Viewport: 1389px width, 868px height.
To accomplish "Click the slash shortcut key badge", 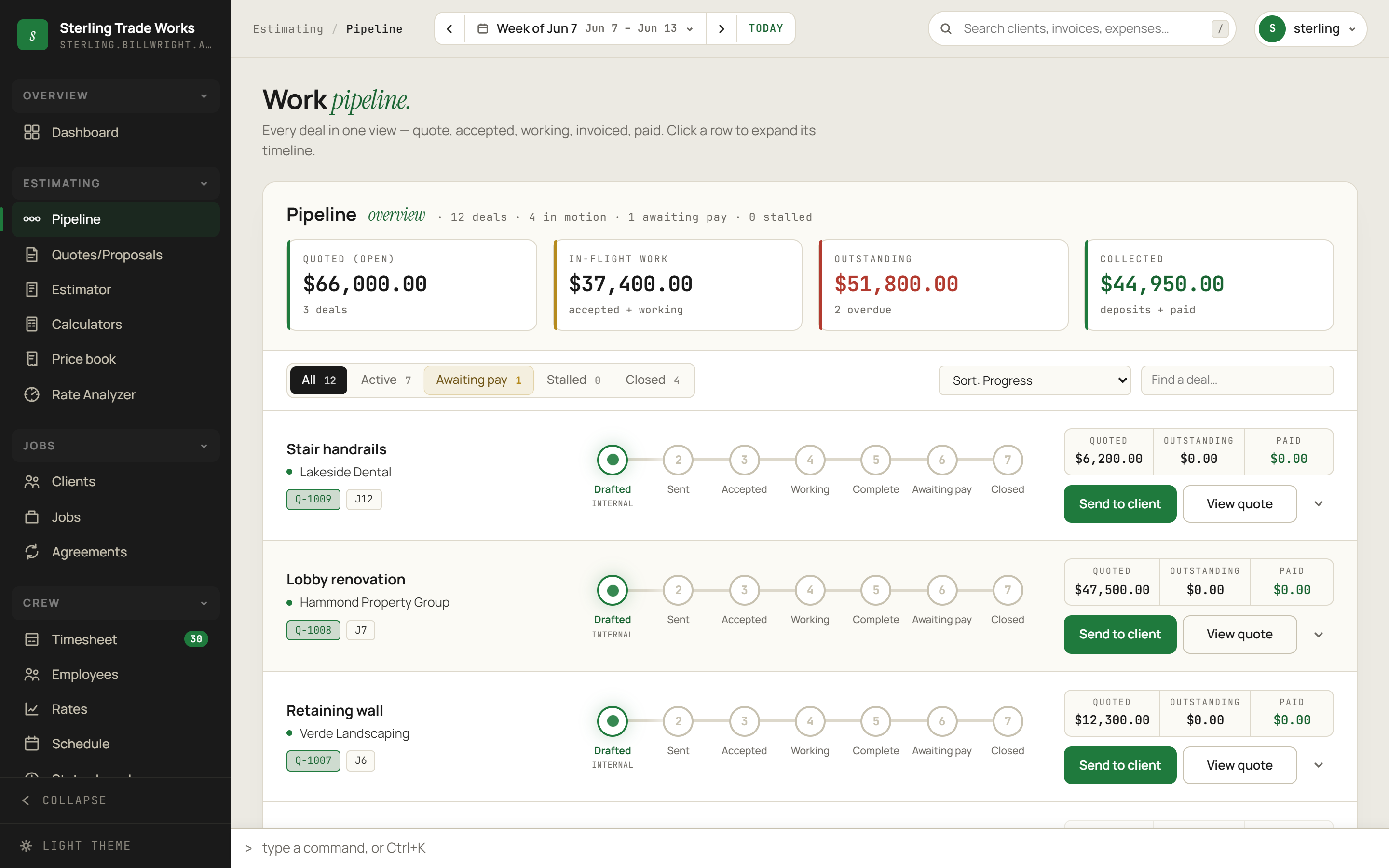I will (x=1220, y=29).
